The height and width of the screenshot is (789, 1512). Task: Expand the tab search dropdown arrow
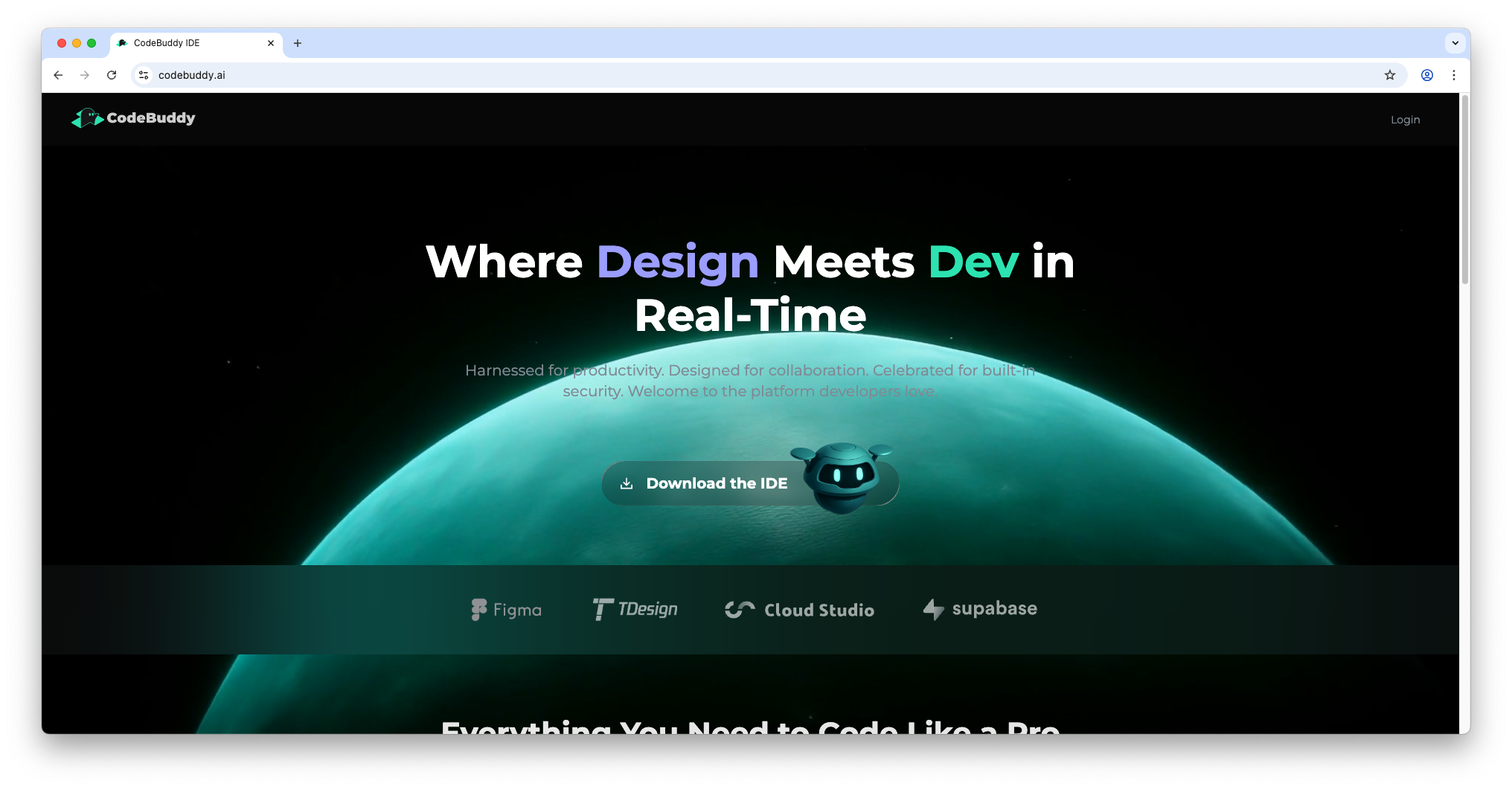pos(1455,43)
